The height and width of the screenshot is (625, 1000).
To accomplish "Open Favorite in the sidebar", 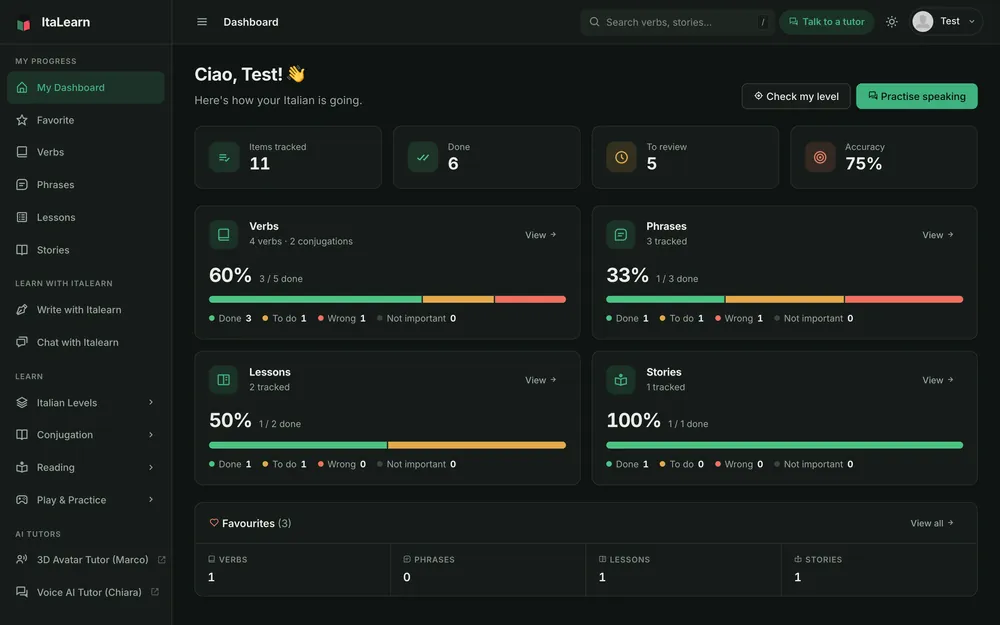I will coord(85,120).
